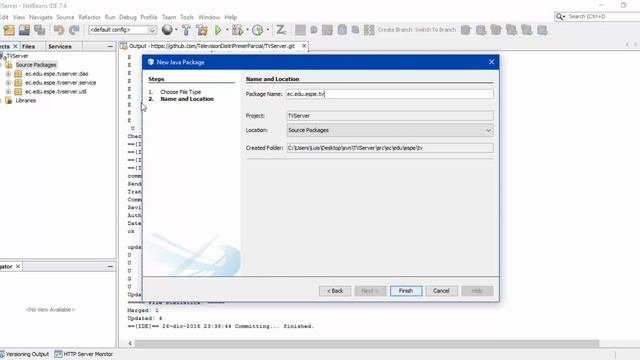Image resolution: width=640 pixels, height=360 pixels.
Task: Select the Libraries node
Action: point(26,100)
